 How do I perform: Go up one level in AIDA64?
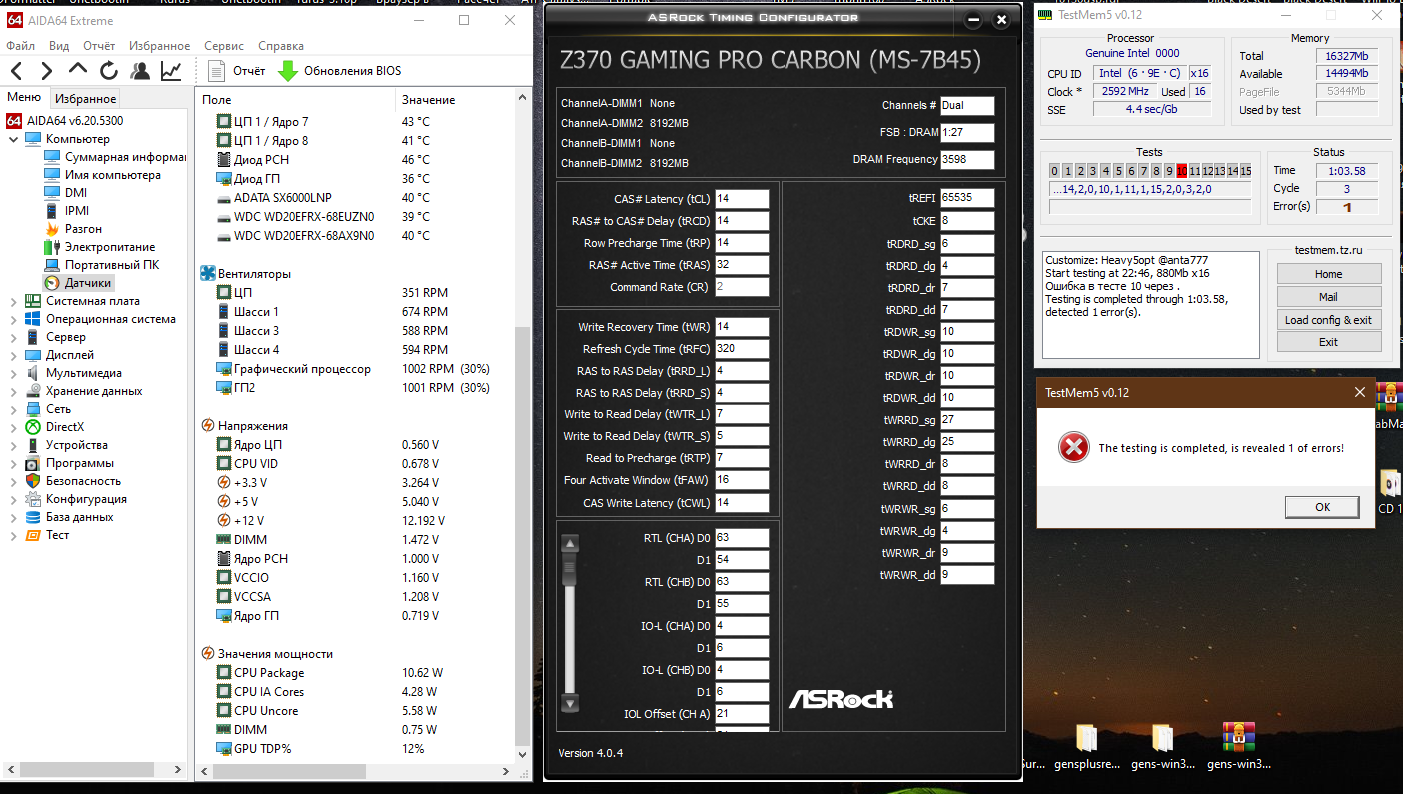(x=78, y=70)
